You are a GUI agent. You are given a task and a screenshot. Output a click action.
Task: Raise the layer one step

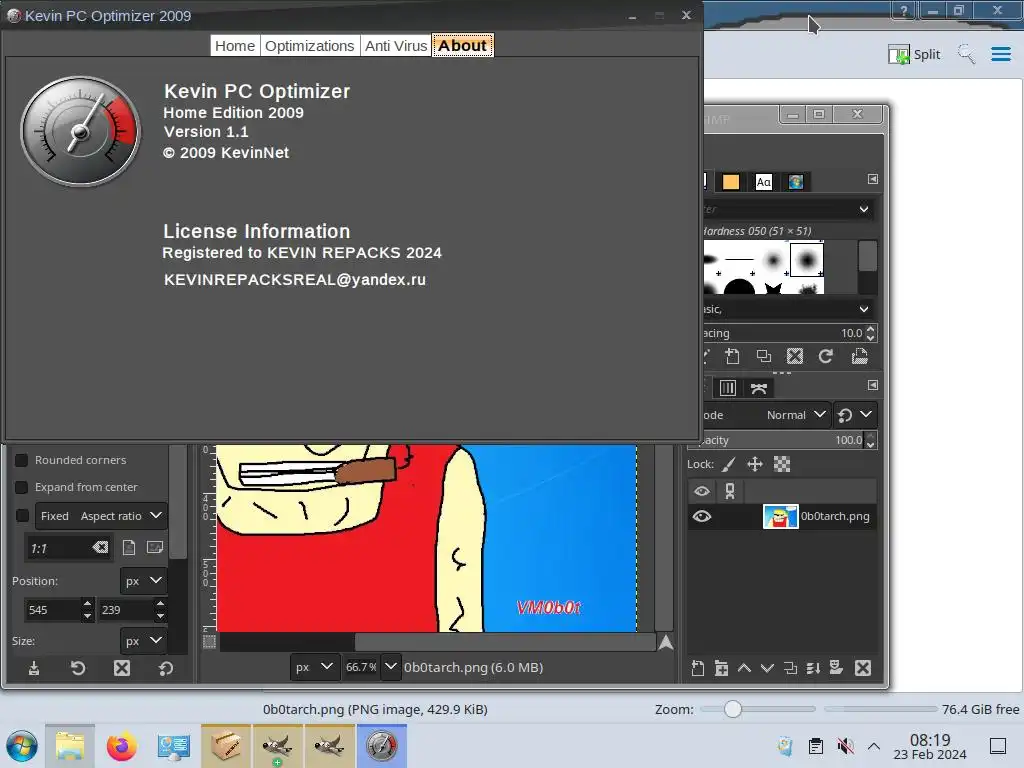click(x=744, y=668)
